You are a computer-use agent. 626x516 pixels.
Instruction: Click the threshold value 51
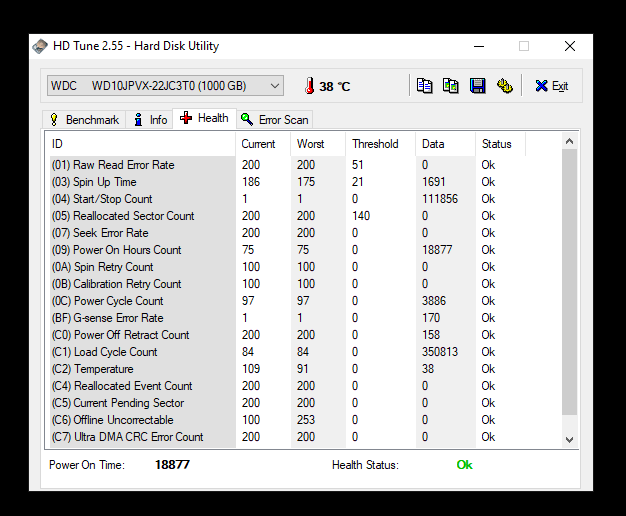[358, 165]
